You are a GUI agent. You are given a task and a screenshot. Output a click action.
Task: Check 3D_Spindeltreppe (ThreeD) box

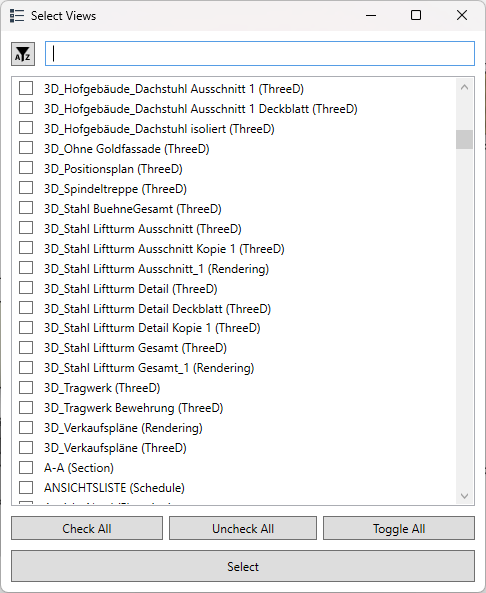tap(26, 188)
